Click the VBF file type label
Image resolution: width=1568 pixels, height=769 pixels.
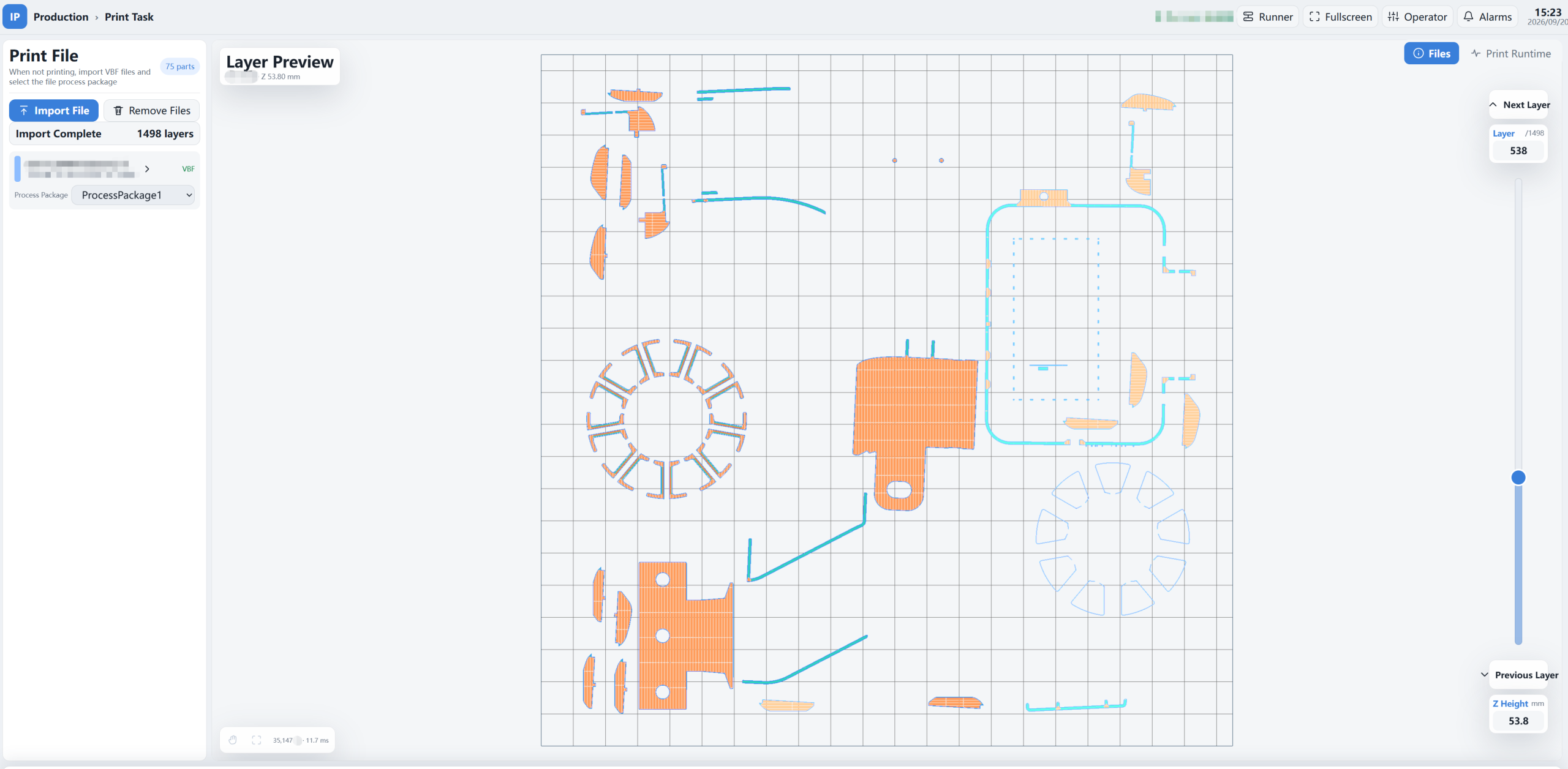(188, 169)
